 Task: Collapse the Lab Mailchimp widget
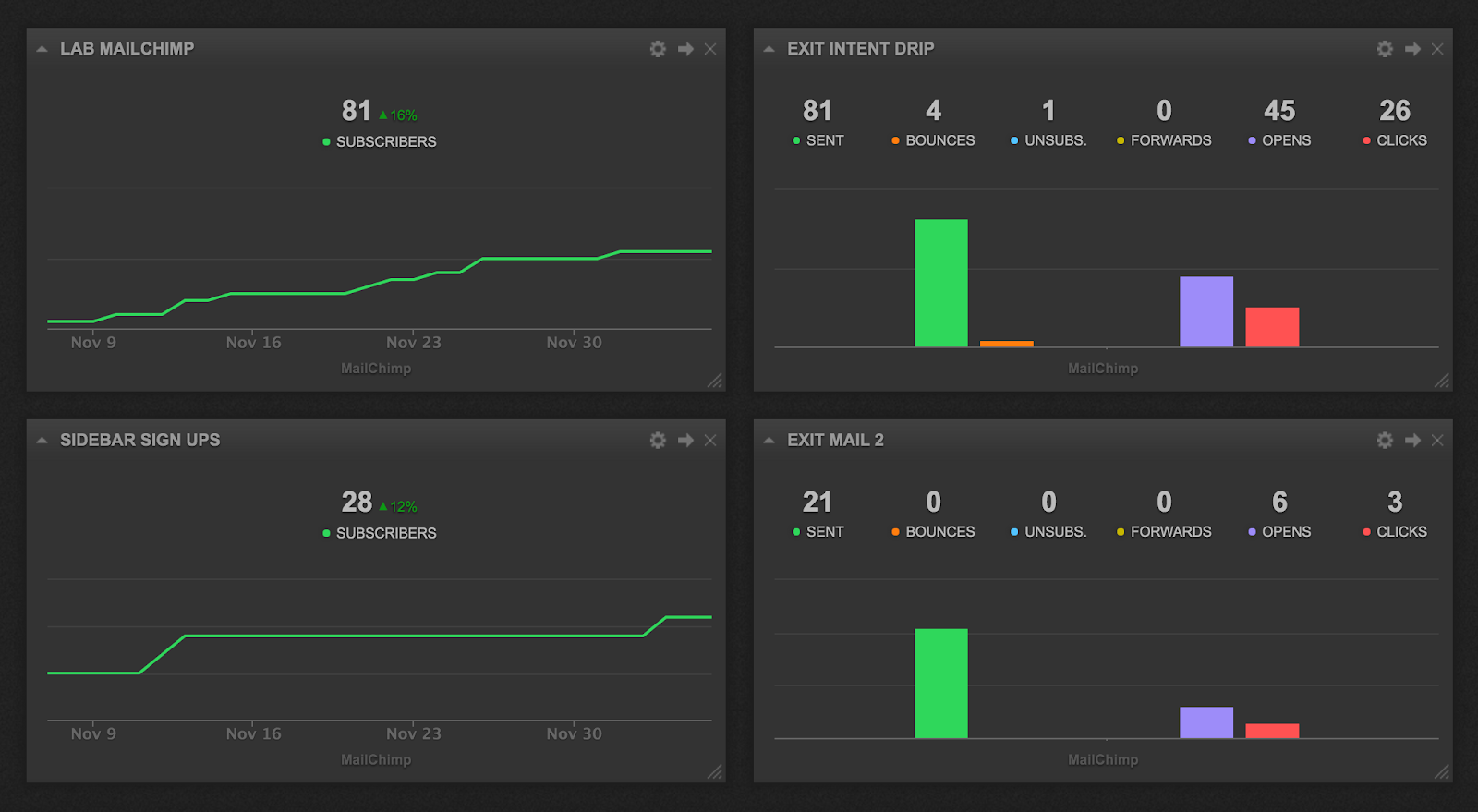coord(42,49)
